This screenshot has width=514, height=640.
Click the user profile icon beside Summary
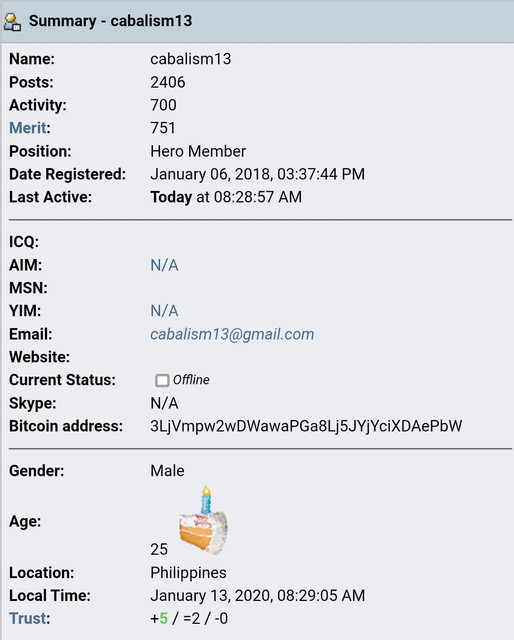12,22
